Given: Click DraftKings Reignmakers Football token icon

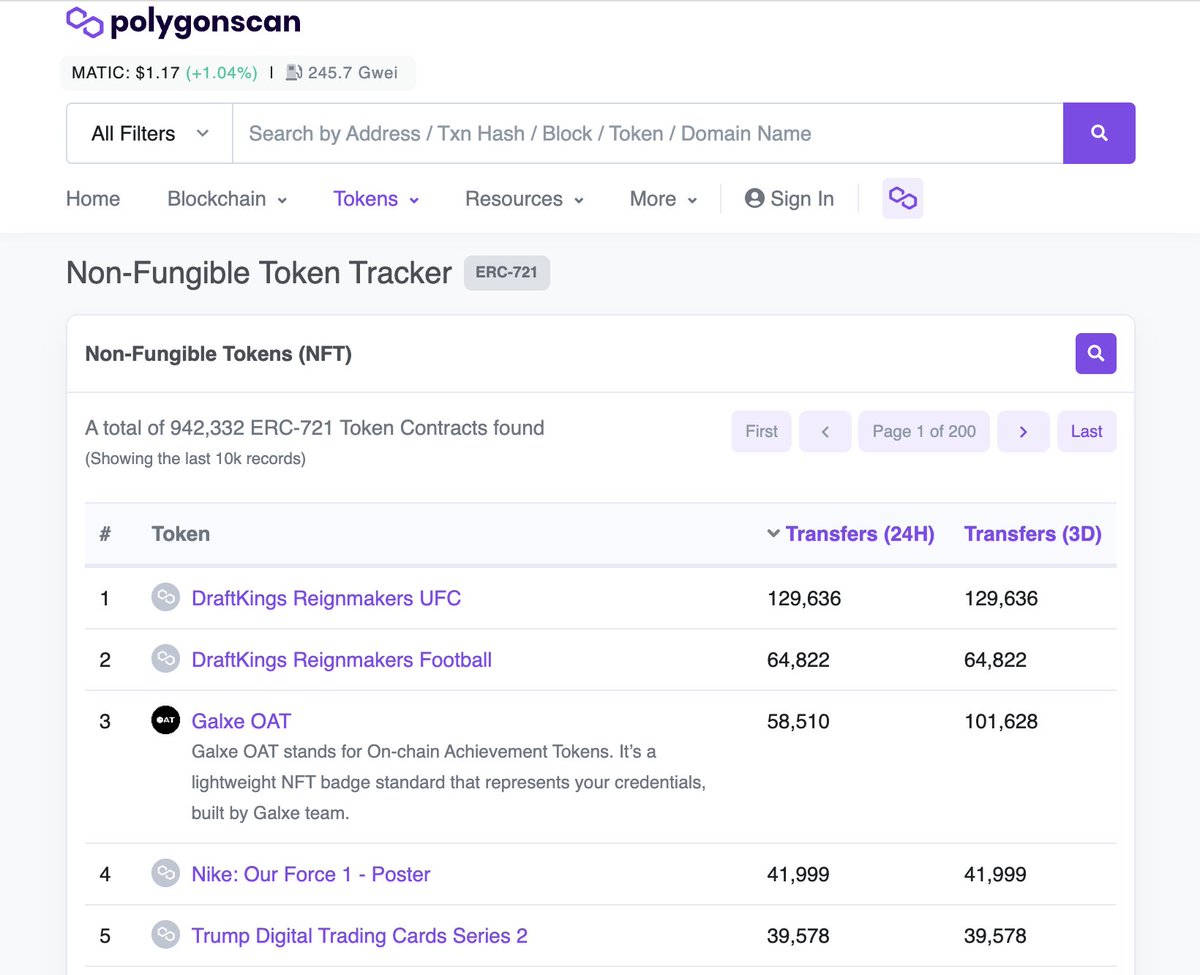Looking at the screenshot, I should 165,659.
